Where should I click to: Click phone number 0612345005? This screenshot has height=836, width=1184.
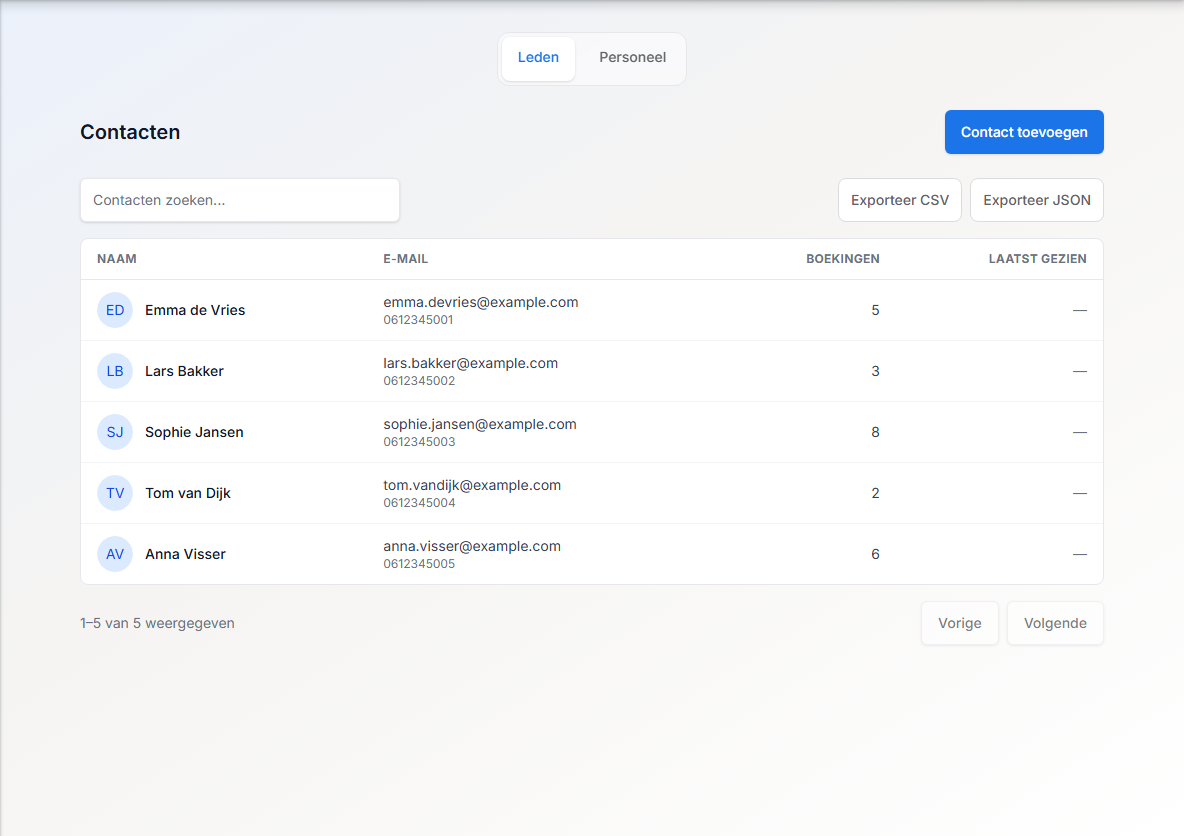[x=419, y=565]
